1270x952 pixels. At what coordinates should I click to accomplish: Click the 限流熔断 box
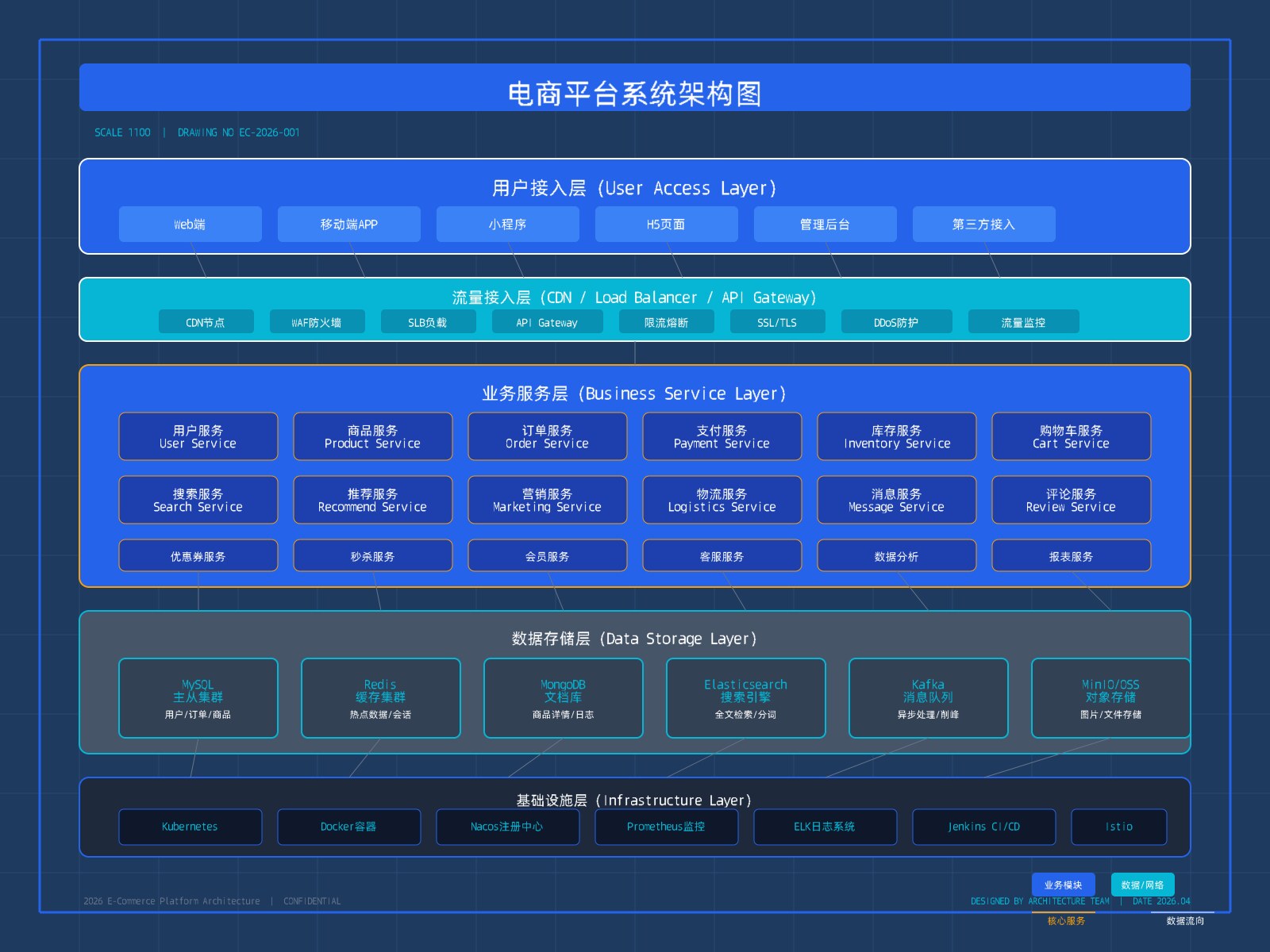pos(667,321)
